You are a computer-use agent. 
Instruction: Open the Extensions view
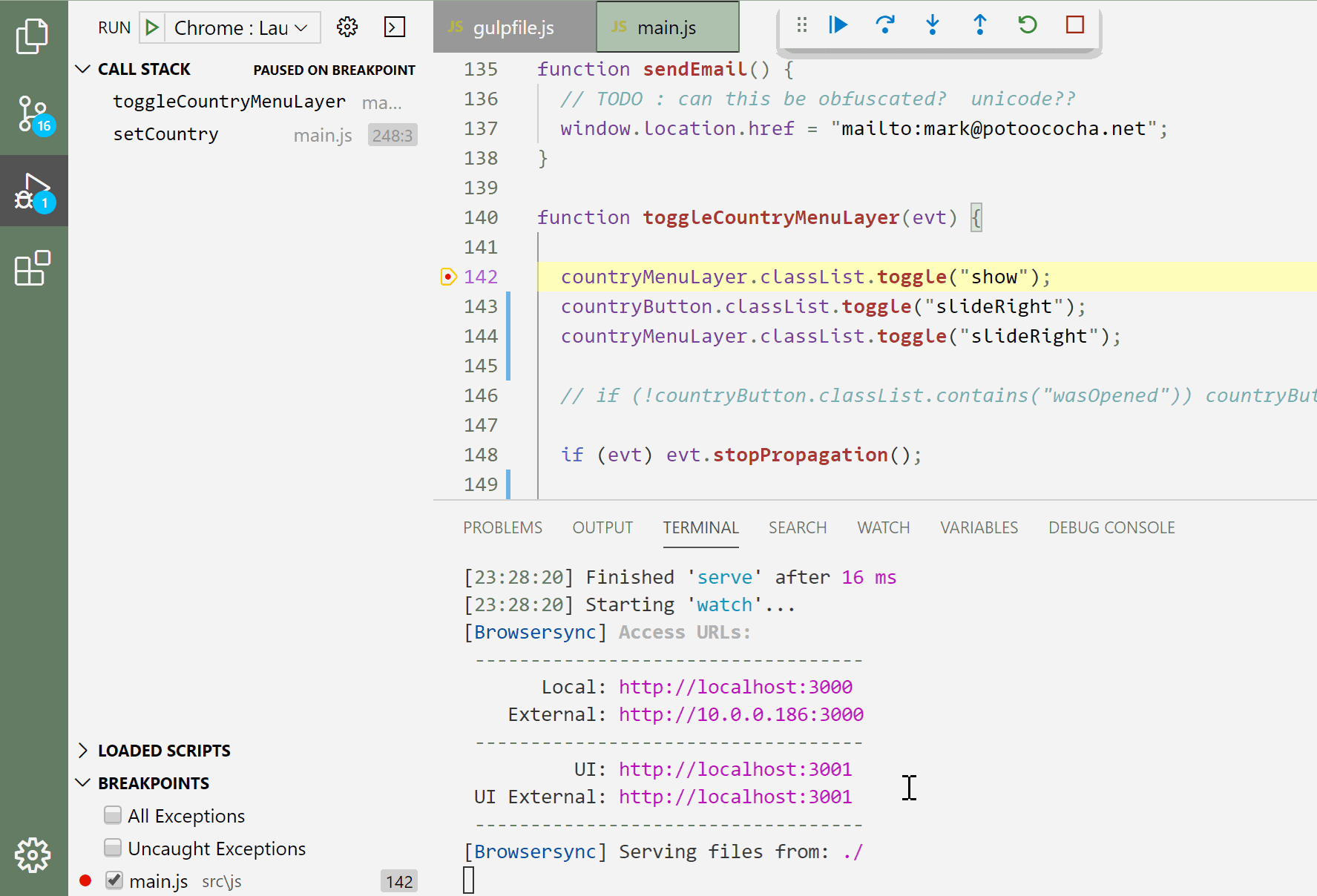[x=33, y=268]
